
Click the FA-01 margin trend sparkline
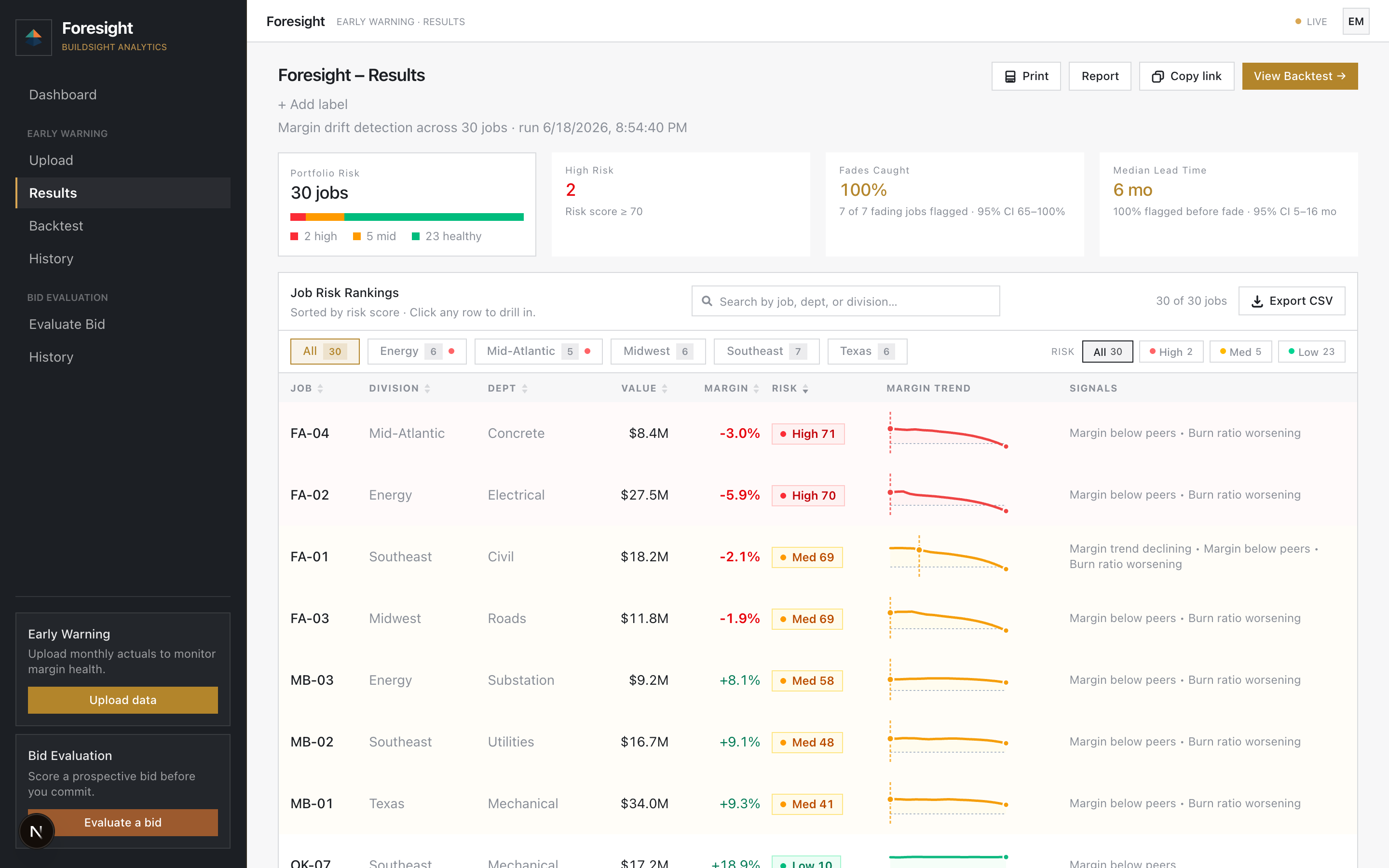(948, 557)
